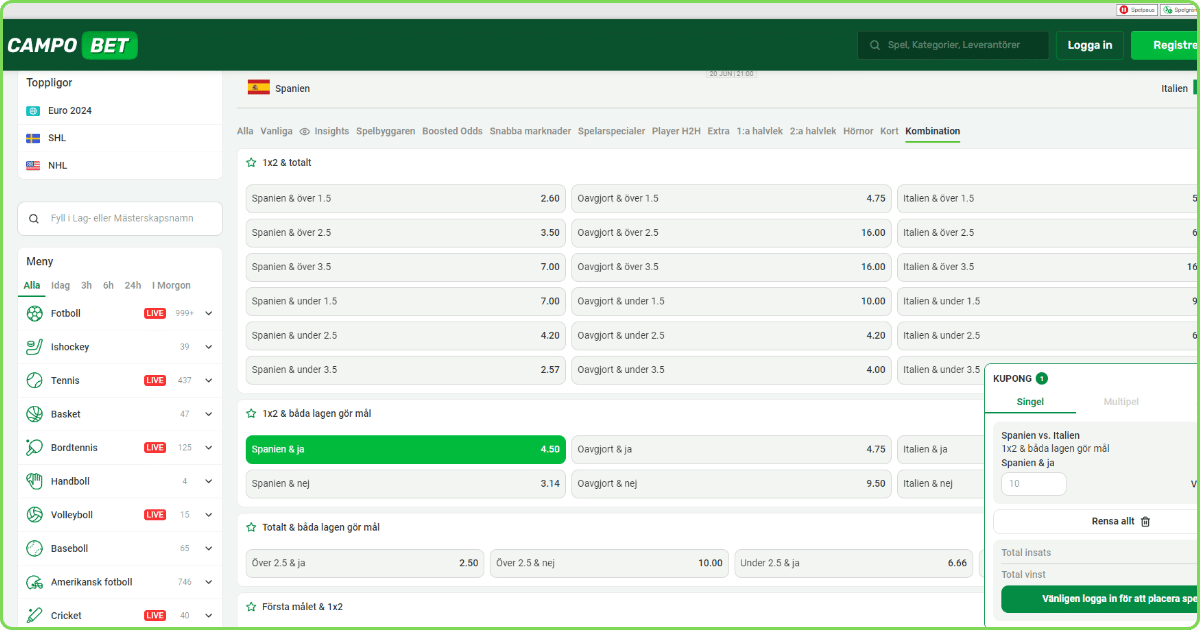Click the LIVE badge on the Fotboll row
Screen dimensions: 1200x630
pyautogui.click(x=155, y=313)
